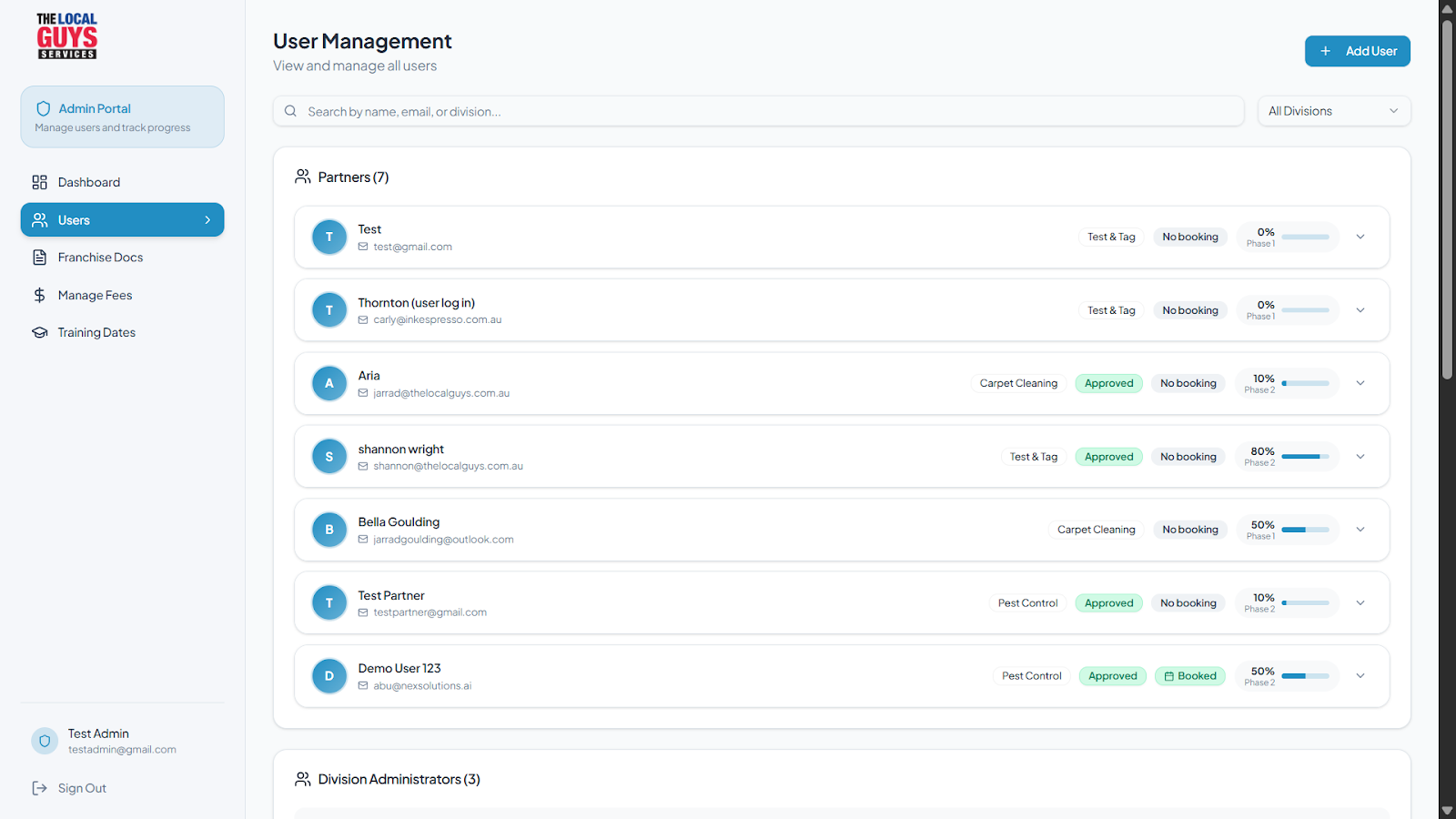Image resolution: width=1456 pixels, height=819 pixels.
Task: Click the envelope icon beside jarrad@thelocalguys.com.au
Action: click(363, 393)
